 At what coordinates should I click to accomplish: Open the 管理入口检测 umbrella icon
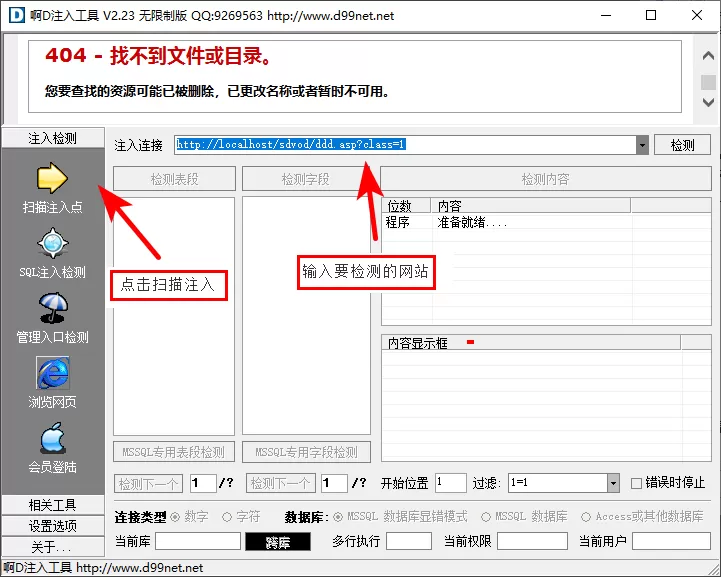[x=53, y=308]
